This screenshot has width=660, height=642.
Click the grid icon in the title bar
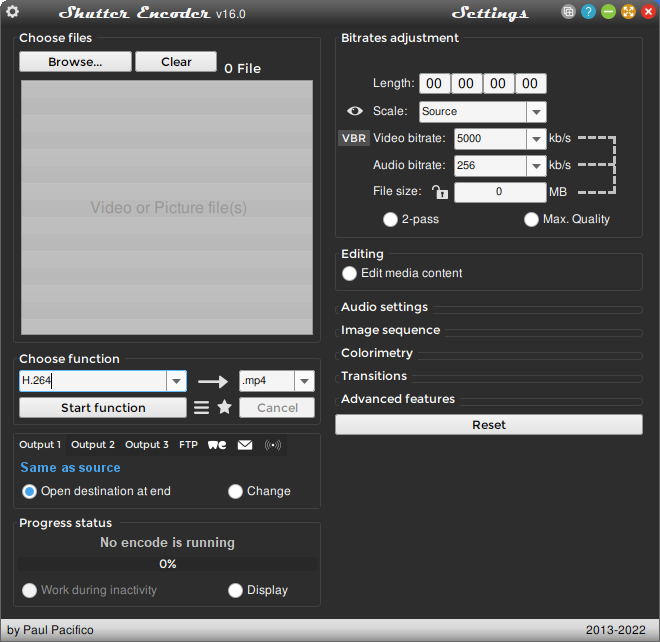(x=568, y=12)
